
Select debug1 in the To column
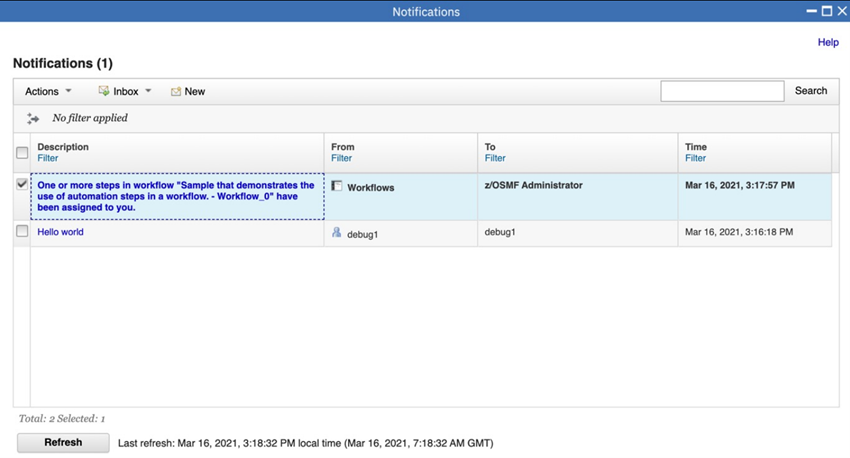point(500,232)
